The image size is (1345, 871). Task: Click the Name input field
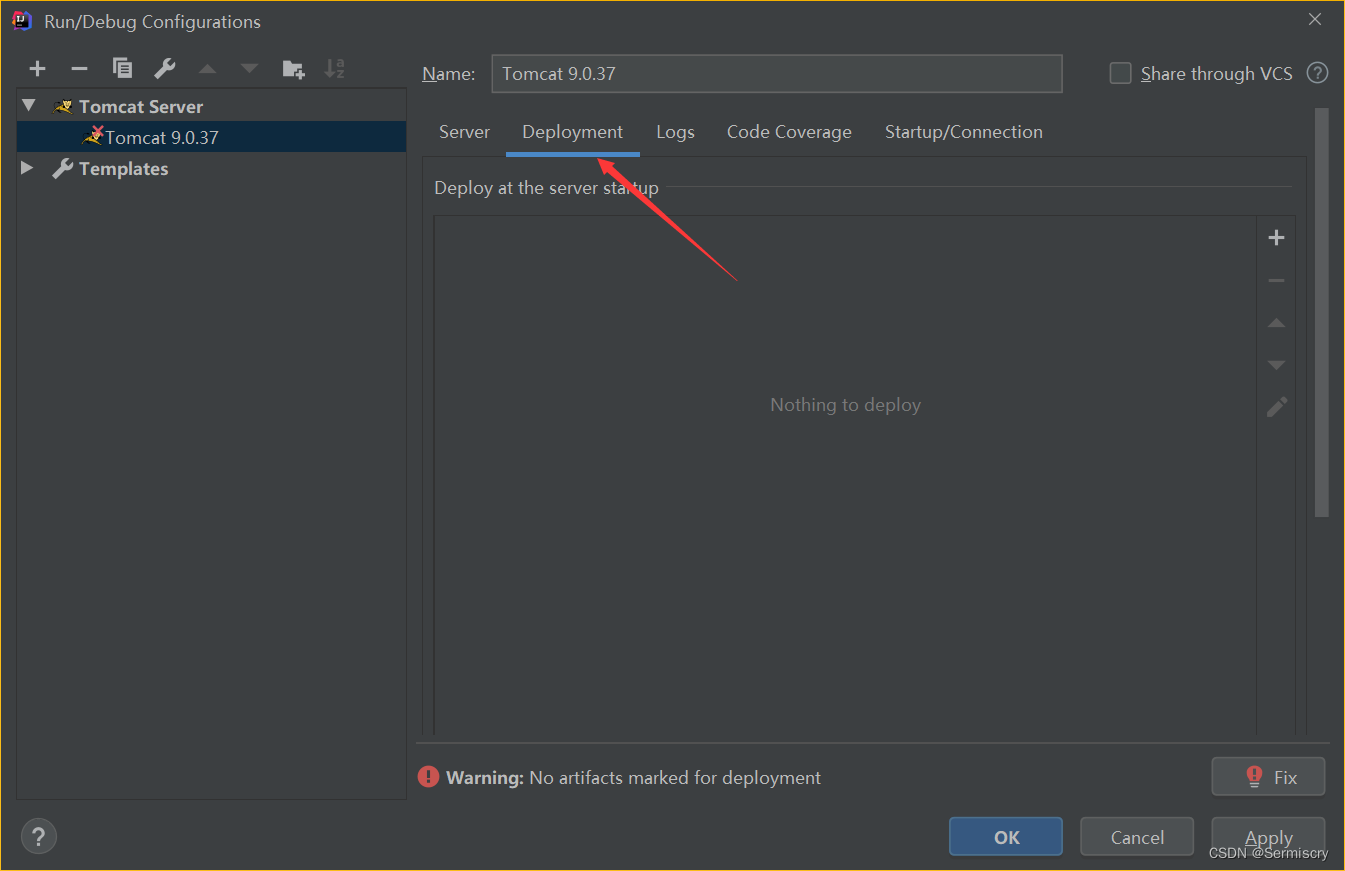pos(776,73)
